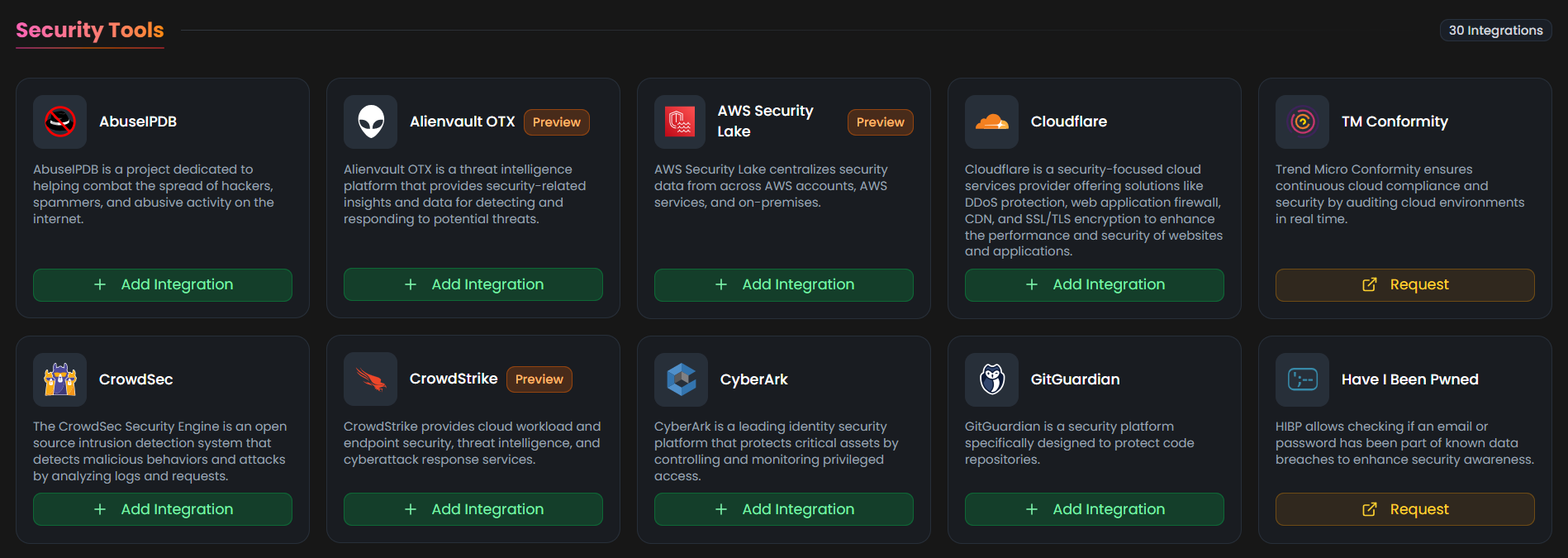Click the Cloudflare description paragraph
The height and width of the screenshot is (558, 1568).
[x=1094, y=210]
